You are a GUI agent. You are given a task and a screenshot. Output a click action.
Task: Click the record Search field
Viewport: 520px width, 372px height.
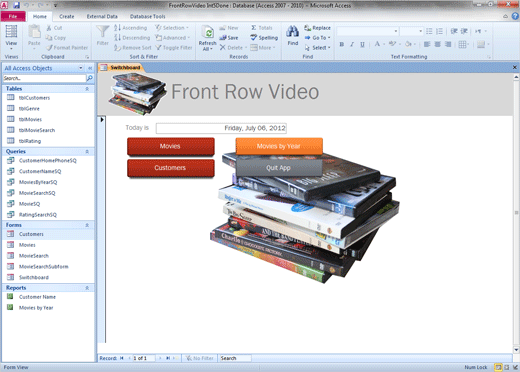(235, 358)
